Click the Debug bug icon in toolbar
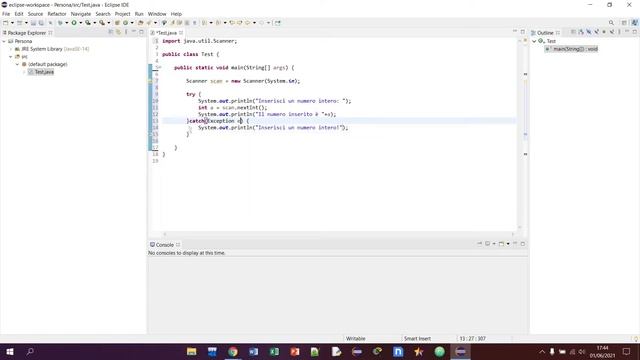Image resolution: width=640 pixels, height=360 pixels. click(x=60, y=23)
